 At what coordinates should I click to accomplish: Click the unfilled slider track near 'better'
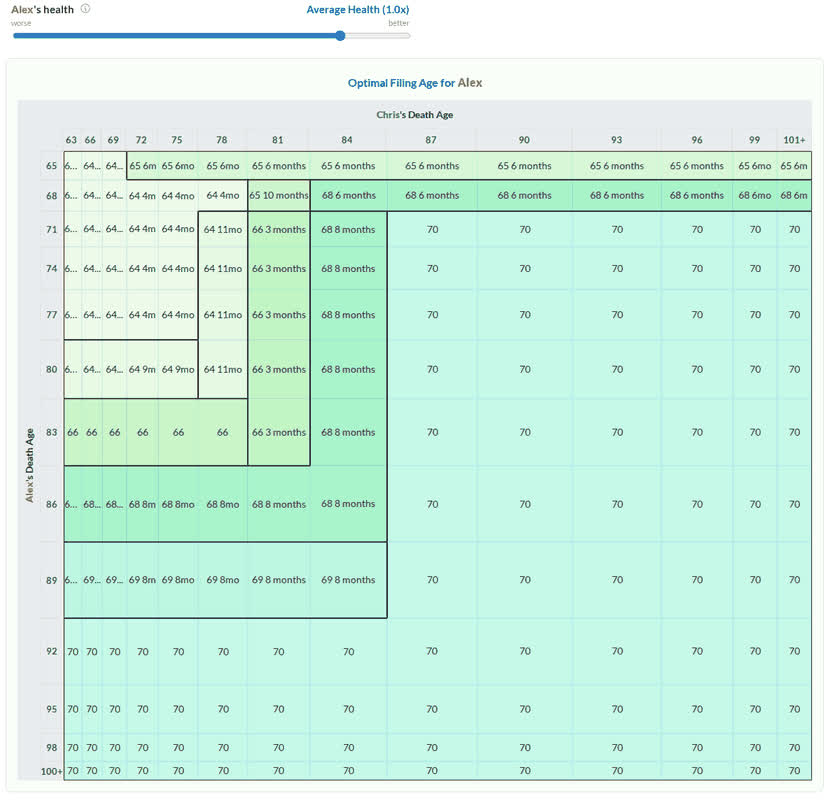coord(378,36)
